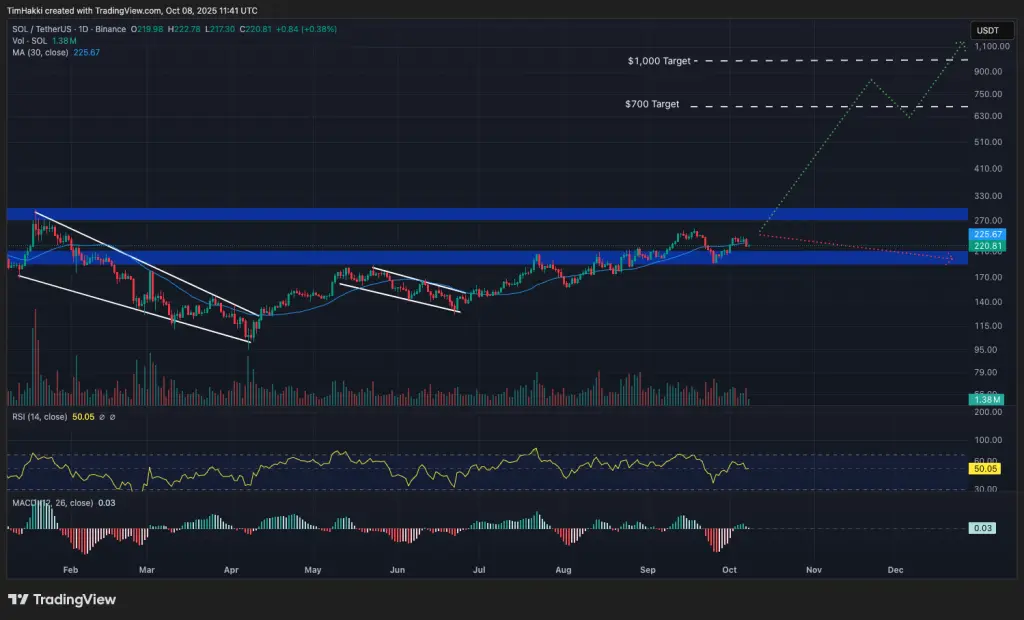Click the 1.38M volume tag on axis
1024x620 pixels.
tap(987, 400)
